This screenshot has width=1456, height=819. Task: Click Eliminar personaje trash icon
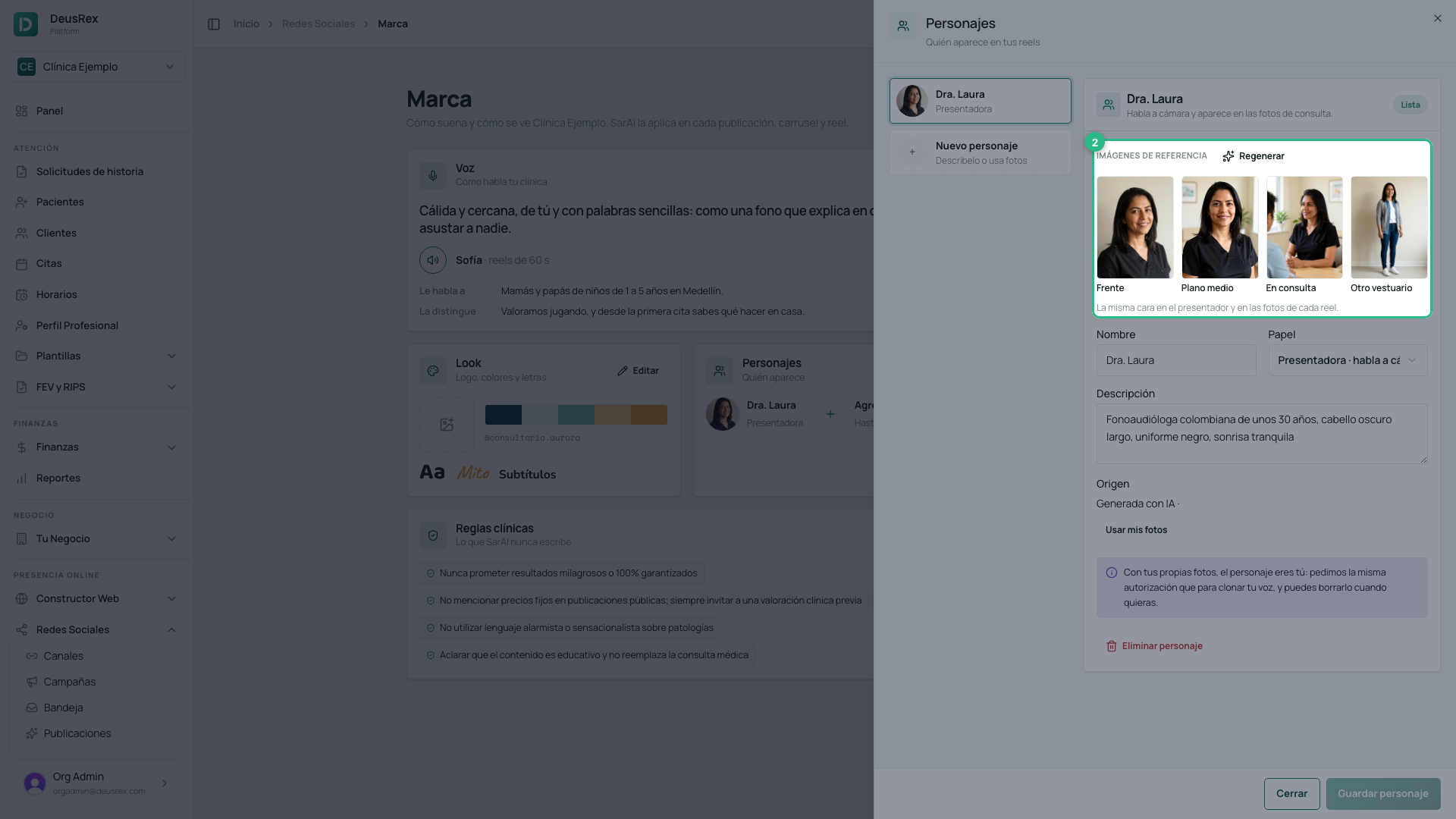tap(1112, 646)
